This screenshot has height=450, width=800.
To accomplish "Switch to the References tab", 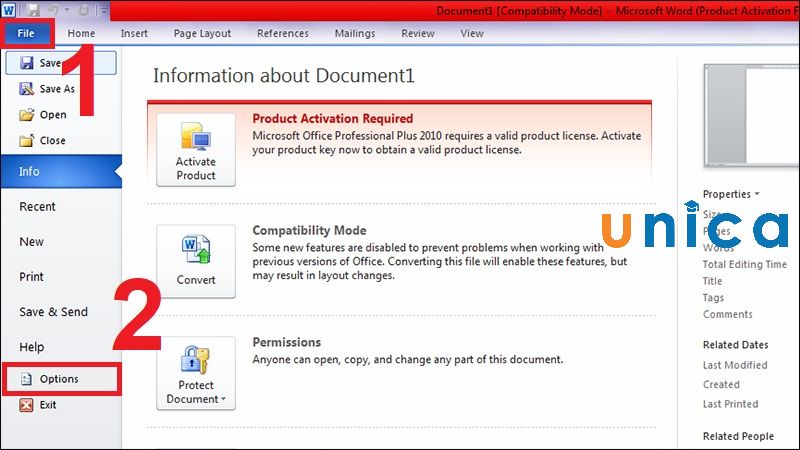I will [283, 33].
